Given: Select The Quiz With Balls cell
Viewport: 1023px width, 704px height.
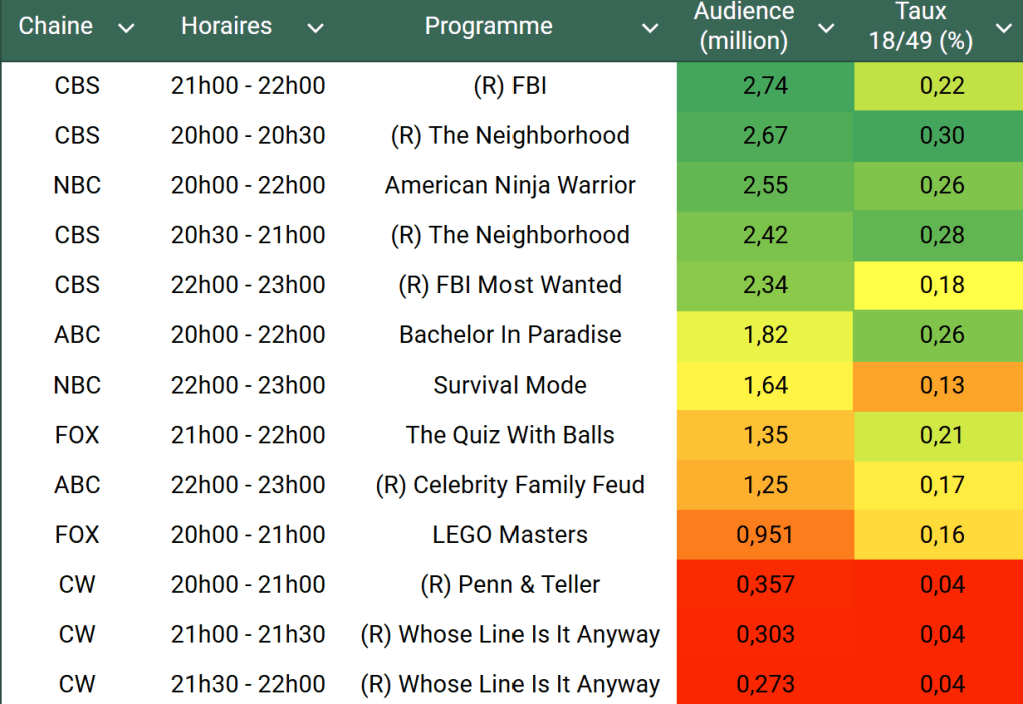Looking at the screenshot, I should pyautogui.click(x=510, y=435).
